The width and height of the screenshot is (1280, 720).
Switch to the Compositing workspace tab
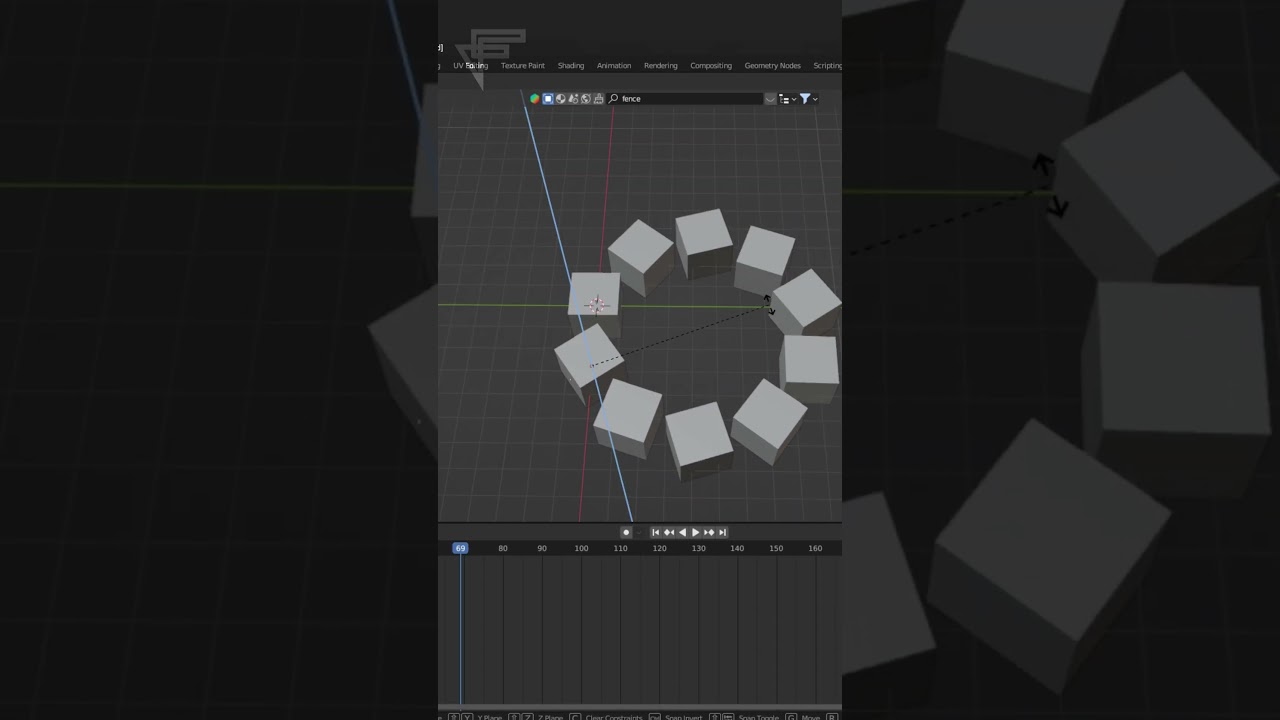pyautogui.click(x=711, y=66)
